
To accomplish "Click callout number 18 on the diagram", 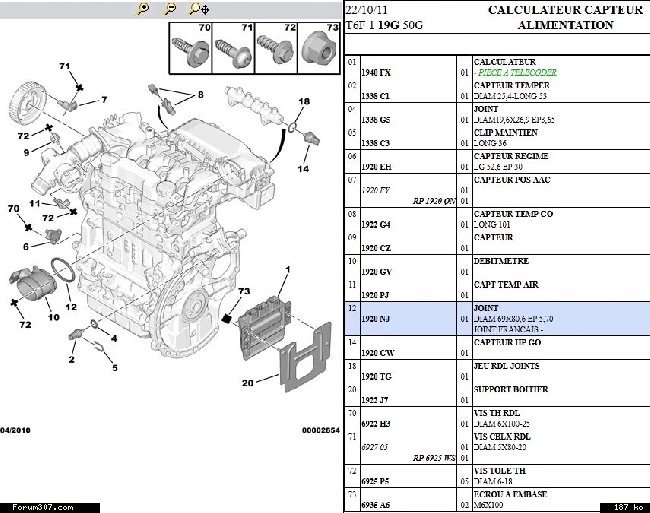I will point(305,102).
